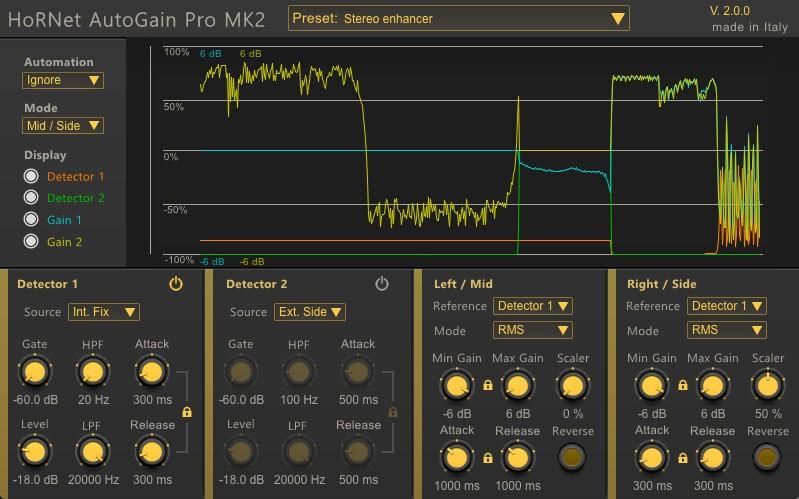Enable Detector 2 with its power icon
799x499 pixels.
click(x=381, y=284)
